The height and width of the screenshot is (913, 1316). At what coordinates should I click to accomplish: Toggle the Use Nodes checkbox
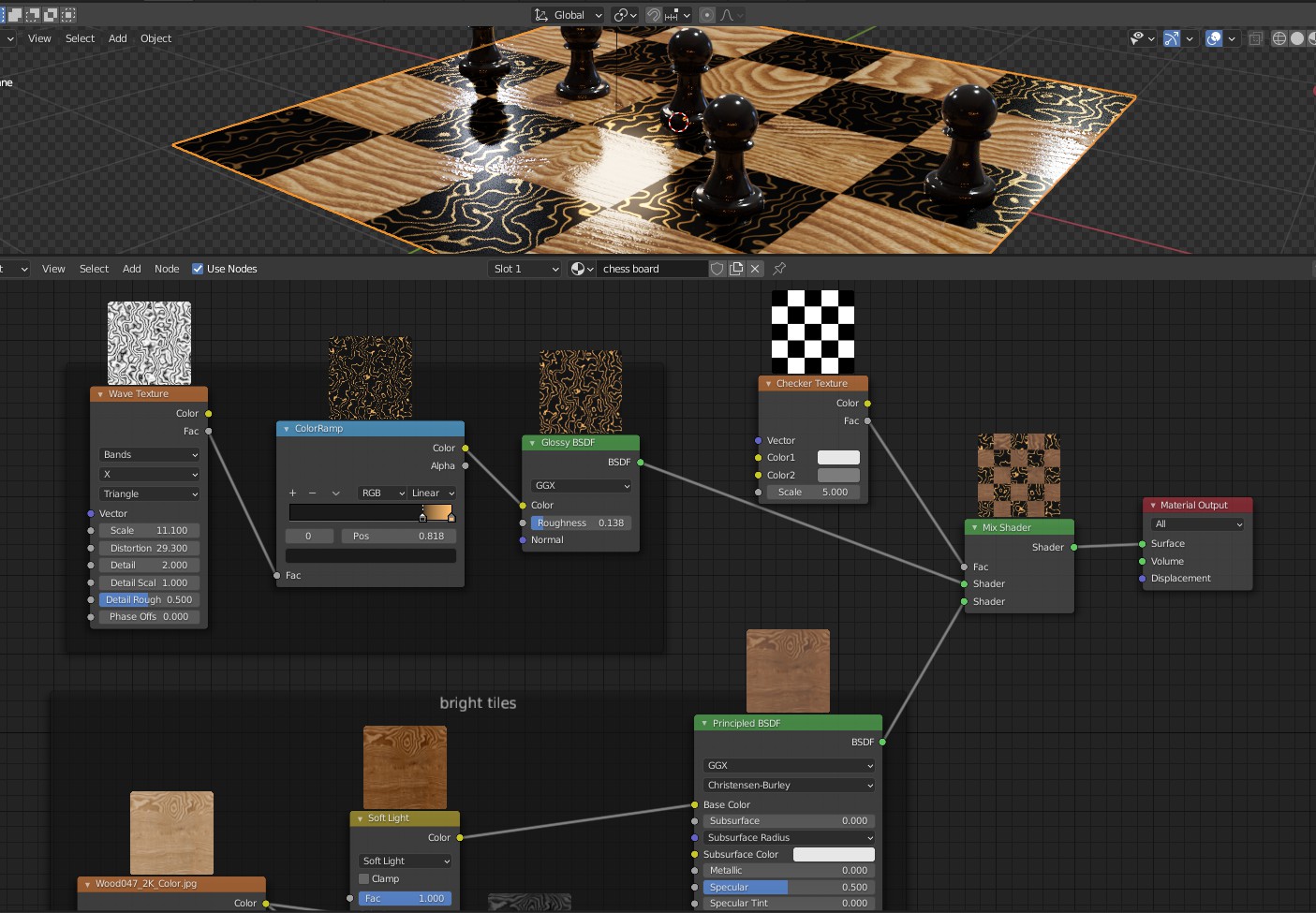(198, 269)
